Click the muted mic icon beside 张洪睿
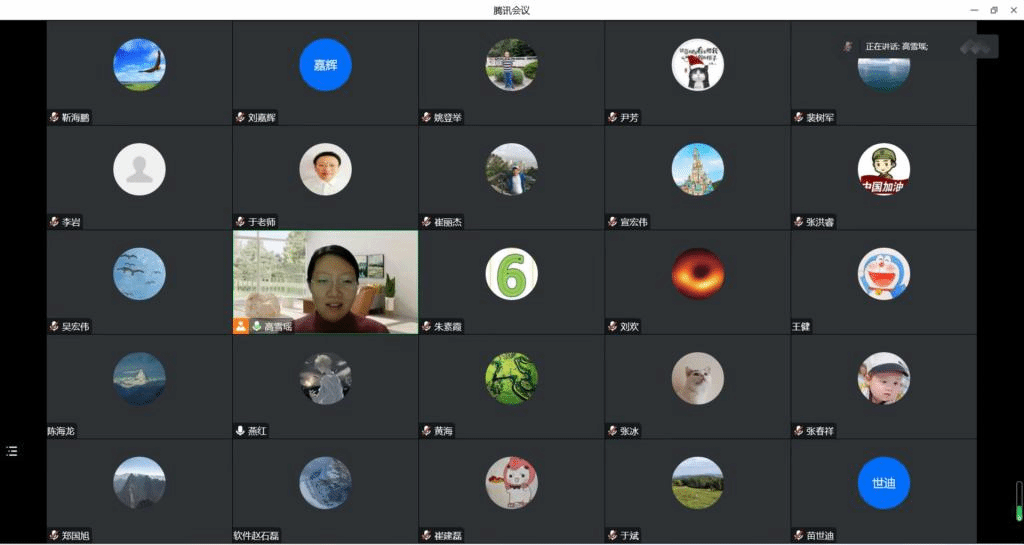This screenshot has width=1024, height=545. [x=799, y=222]
